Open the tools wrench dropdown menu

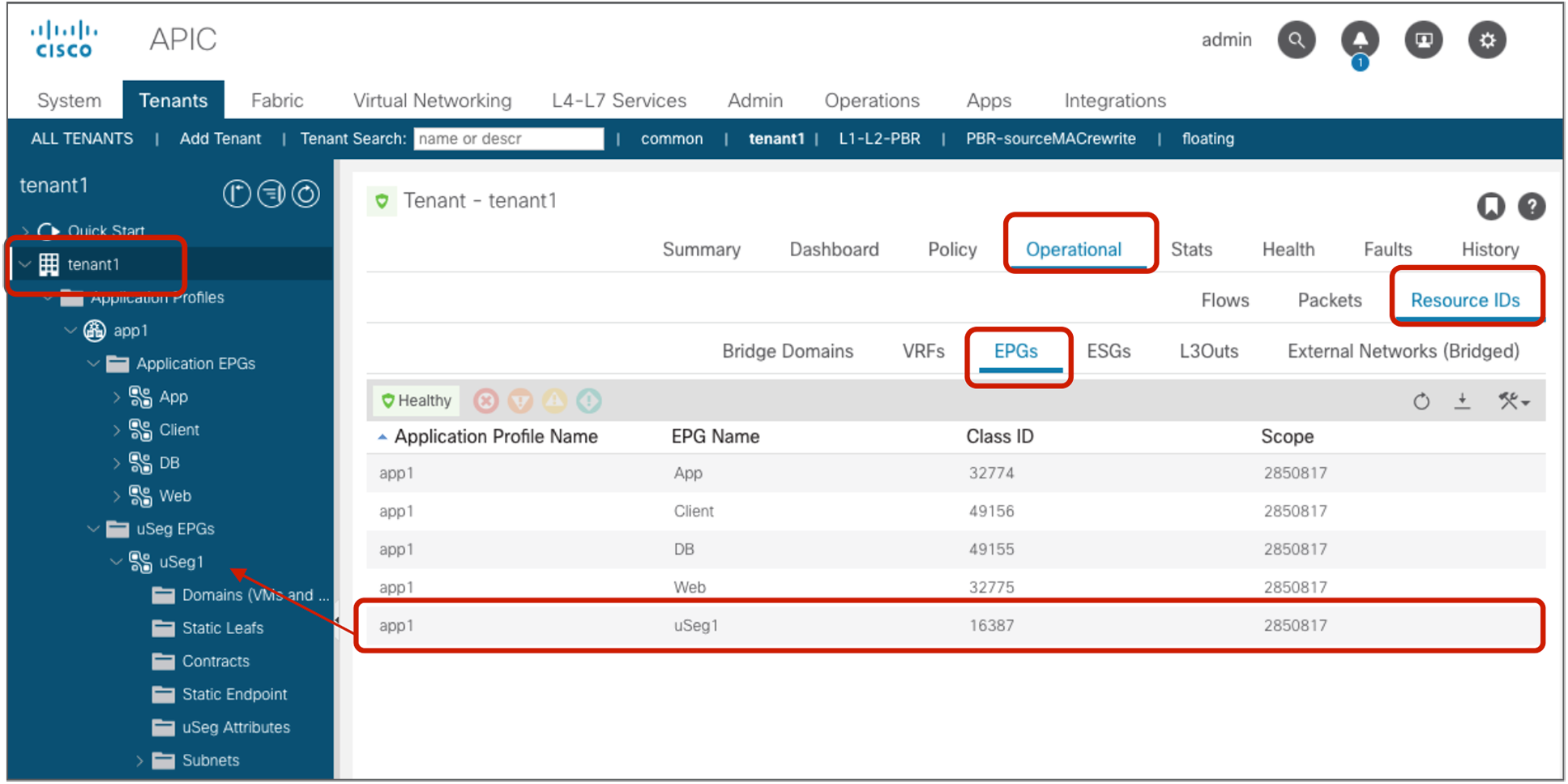pos(1513,401)
